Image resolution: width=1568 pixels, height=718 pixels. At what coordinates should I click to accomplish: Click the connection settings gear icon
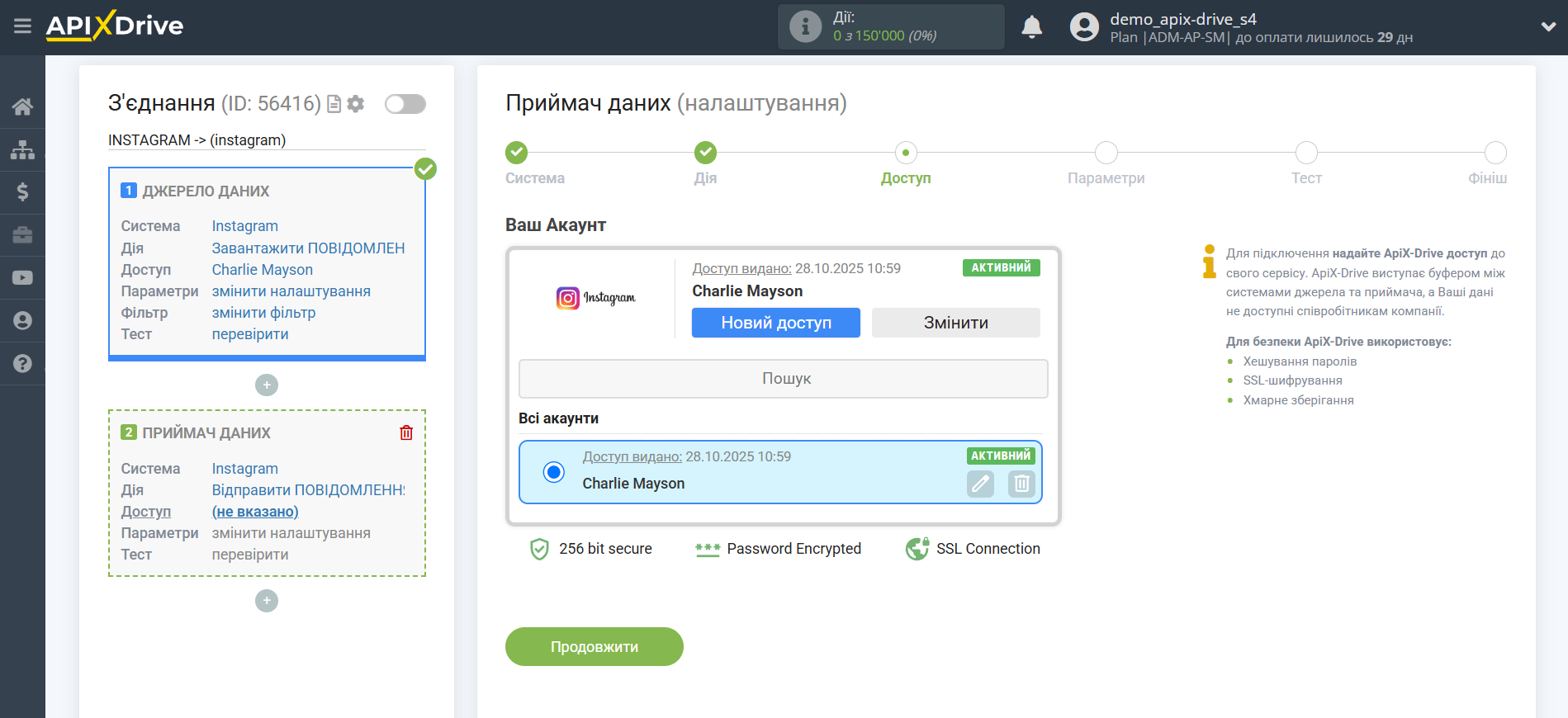356,104
